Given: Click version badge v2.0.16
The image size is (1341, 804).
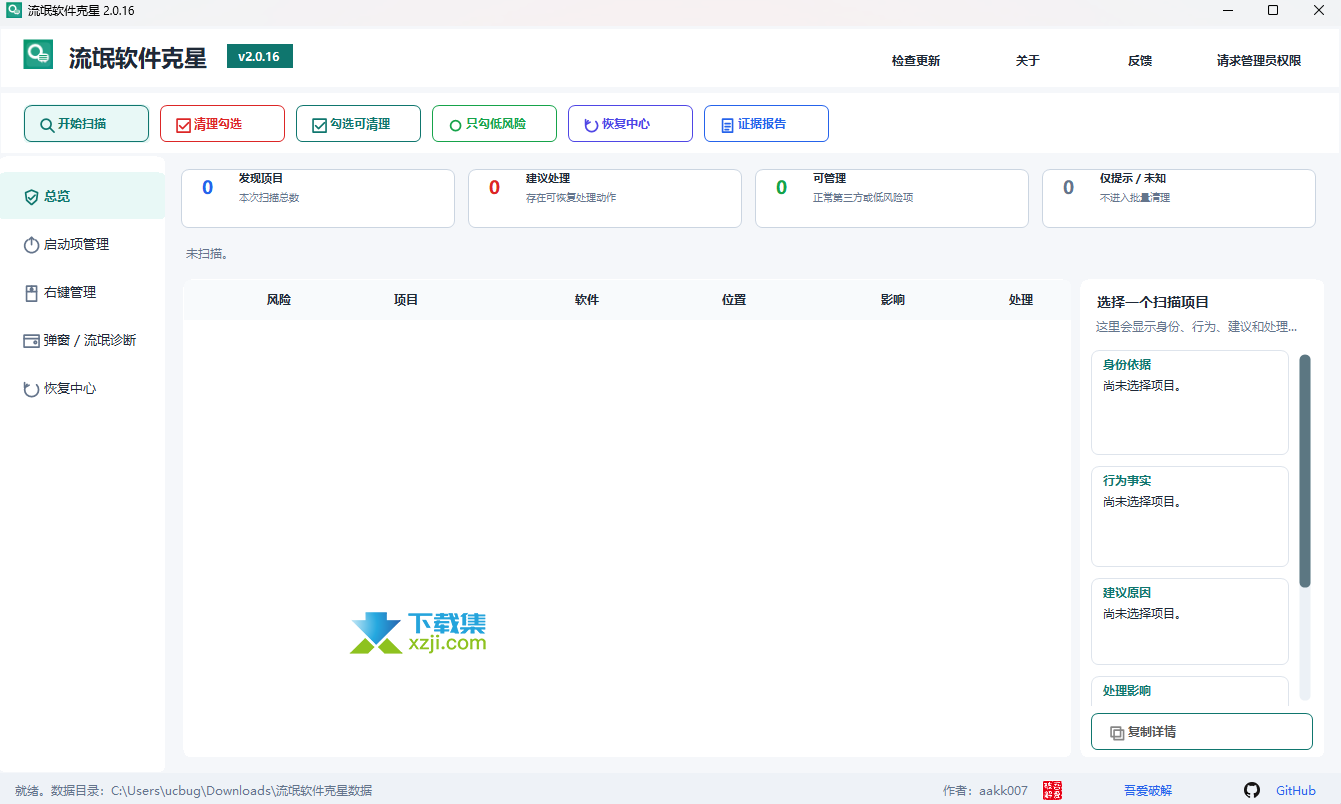Looking at the screenshot, I should [259, 56].
